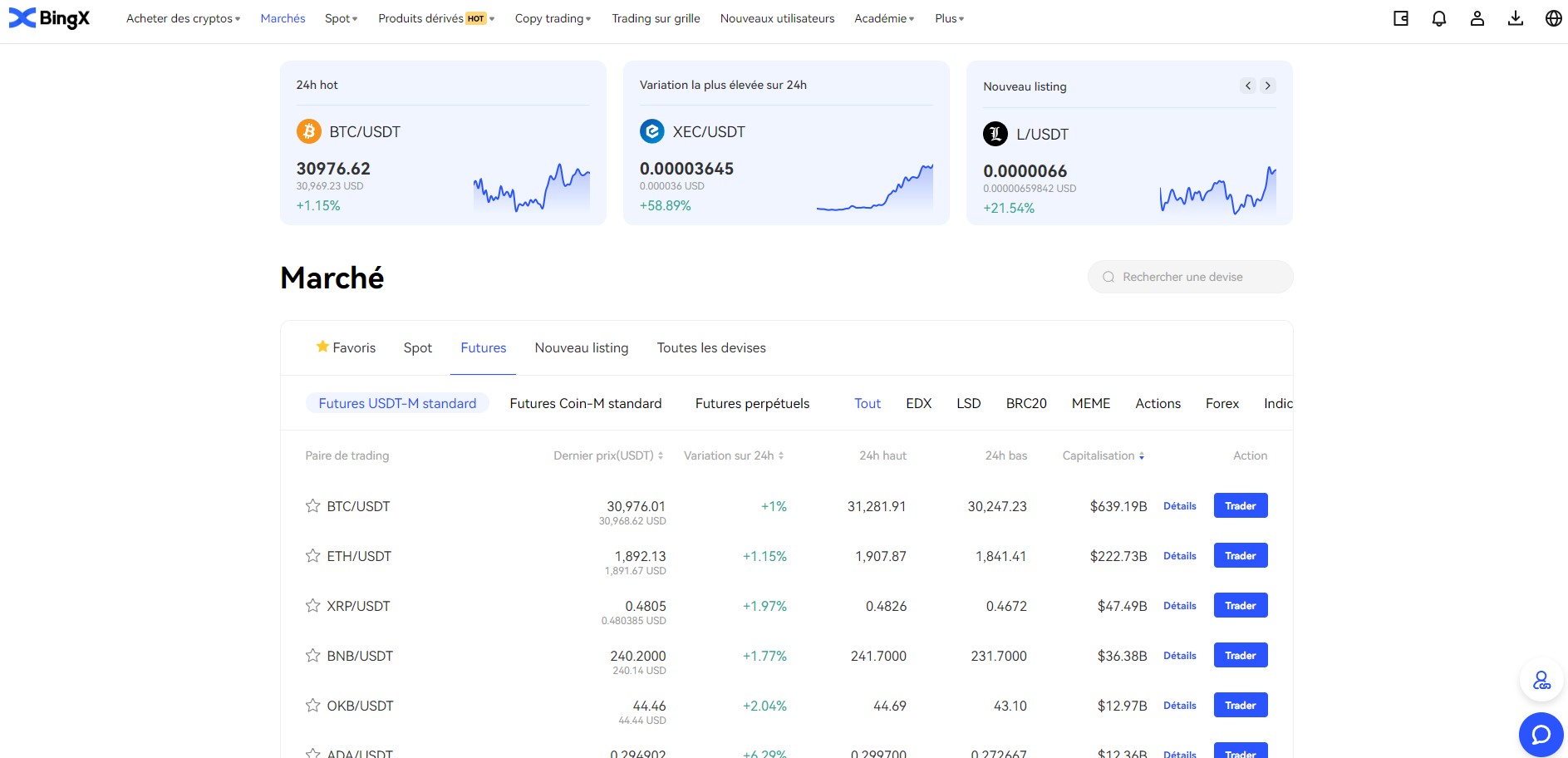
Task: Click the L coin icon in Nouveau listing
Action: click(x=995, y=134)
